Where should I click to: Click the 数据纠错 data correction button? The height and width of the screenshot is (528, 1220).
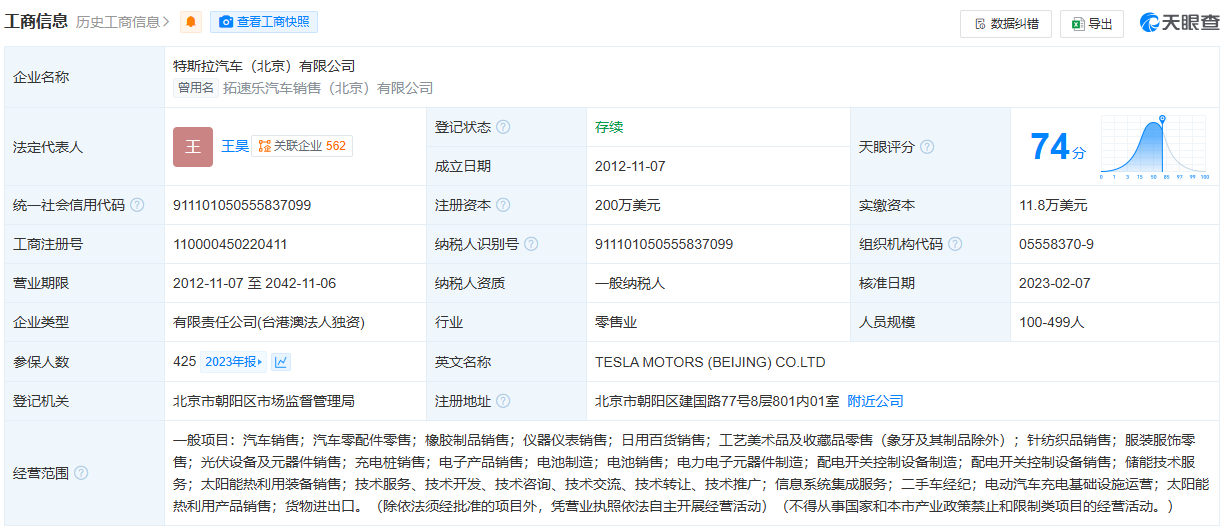1005,24
